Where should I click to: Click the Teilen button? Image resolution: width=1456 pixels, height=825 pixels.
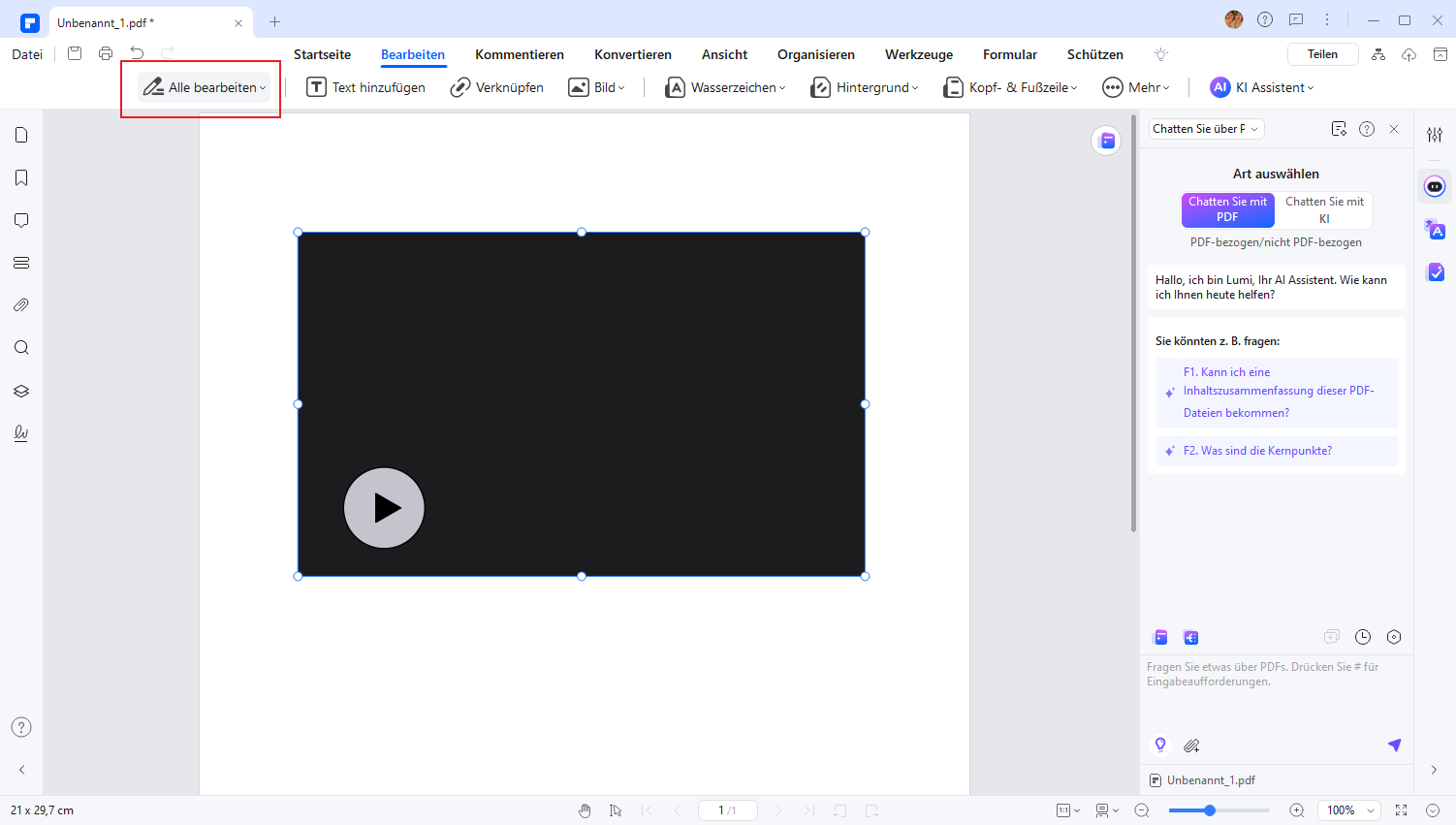pos(1322,54)
